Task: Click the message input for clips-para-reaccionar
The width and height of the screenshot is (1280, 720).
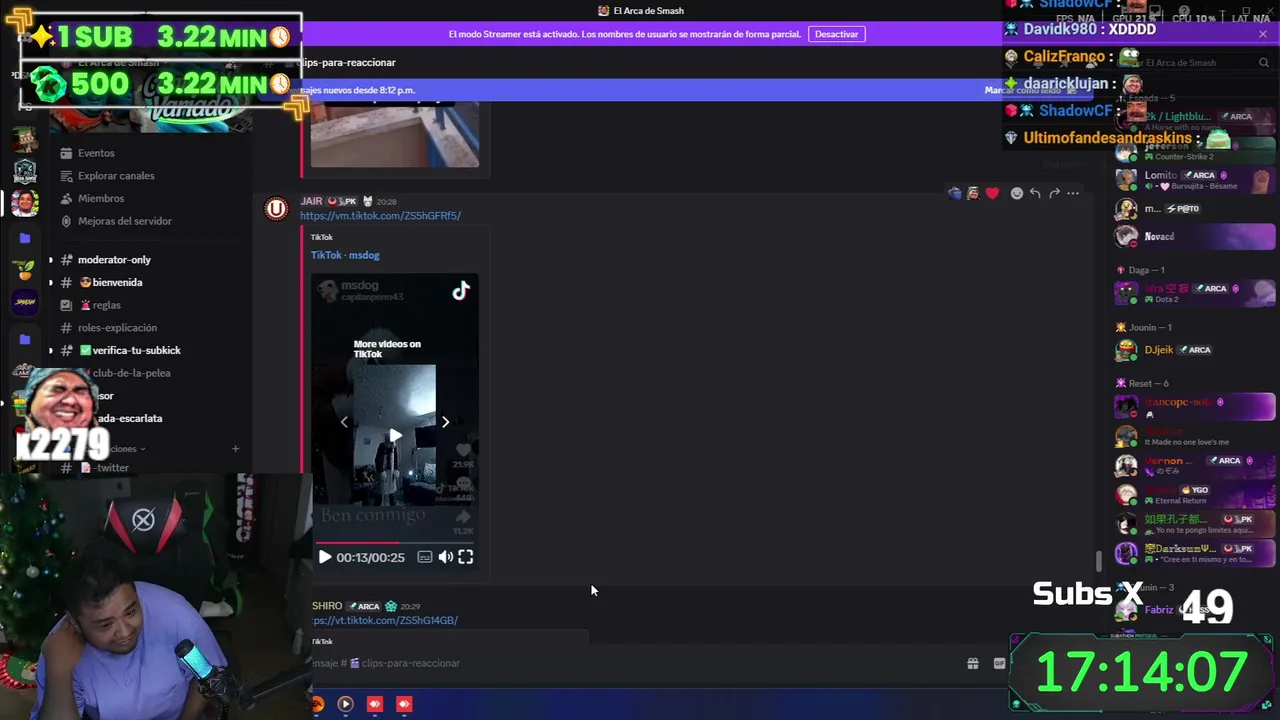Action: [x=630, y=663]
